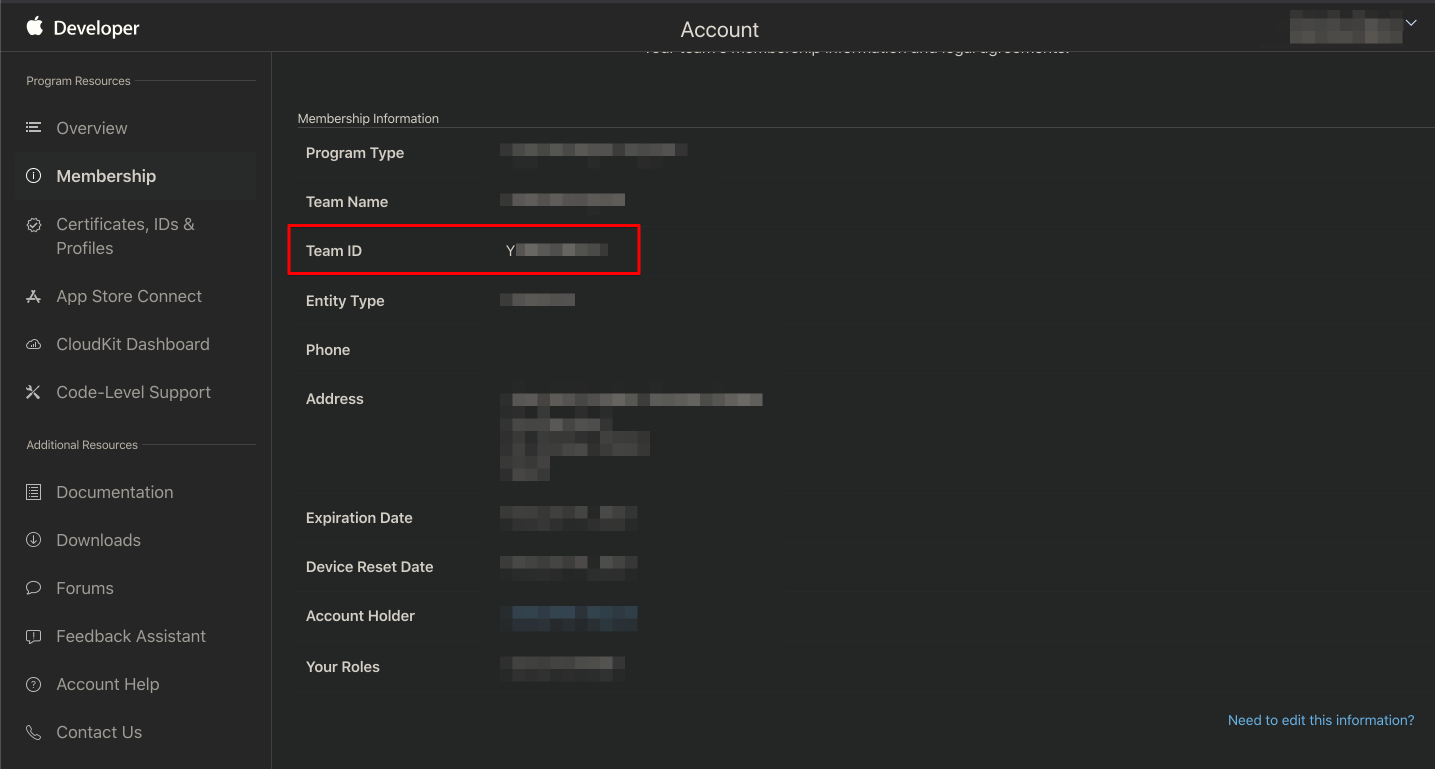Open Certificates, IDs & Profiles section

(x=125, y=236)
